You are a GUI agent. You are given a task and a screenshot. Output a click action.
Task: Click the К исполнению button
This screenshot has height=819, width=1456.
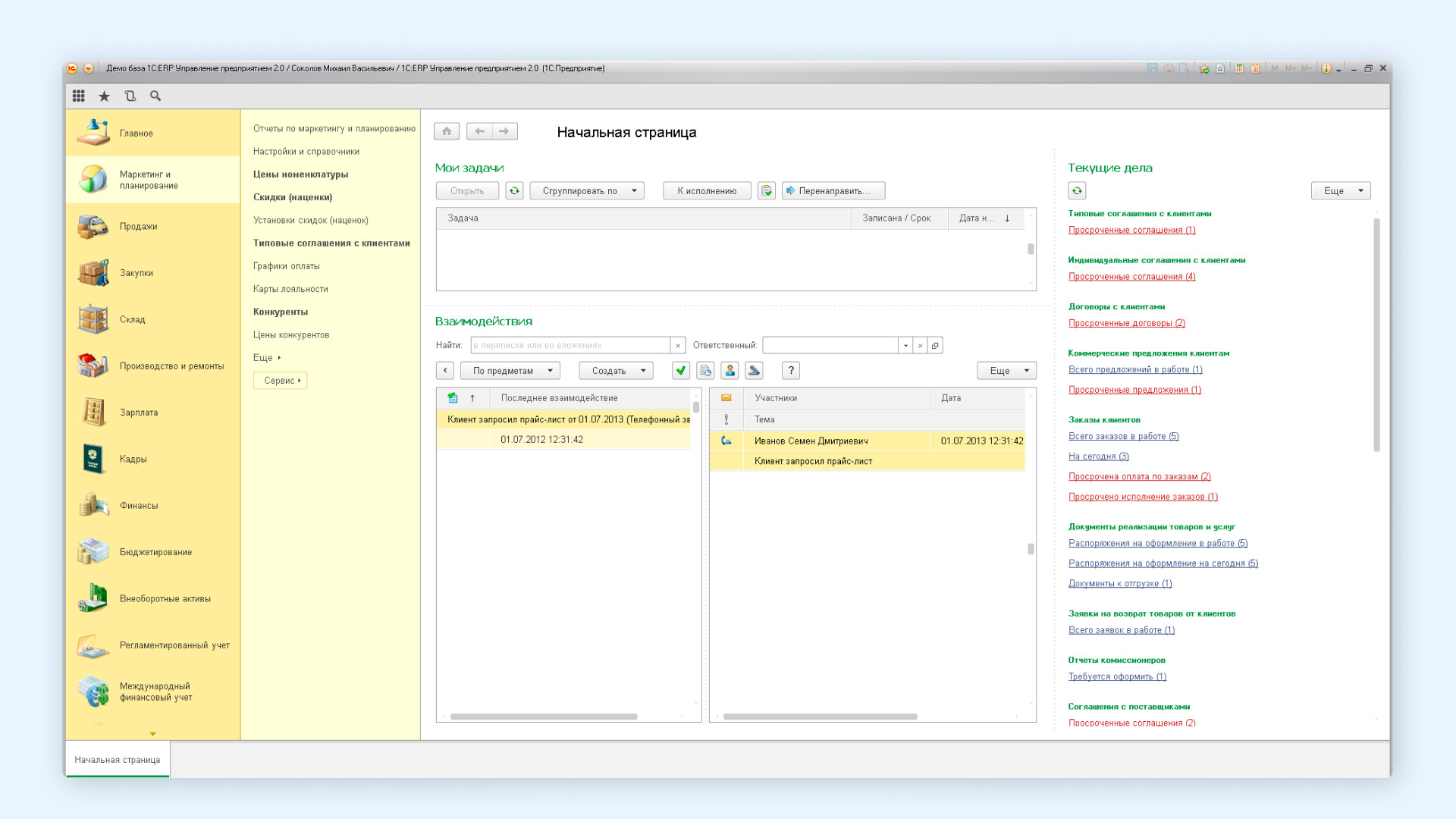point(707,191)
